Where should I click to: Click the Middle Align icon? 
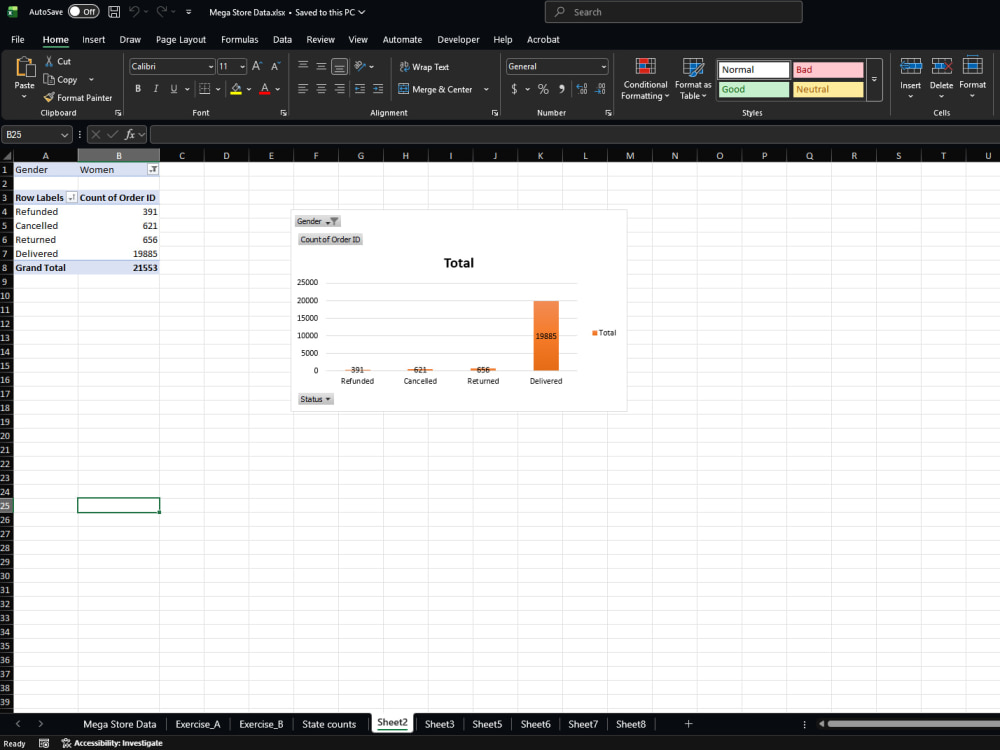(x=321, y=66)
